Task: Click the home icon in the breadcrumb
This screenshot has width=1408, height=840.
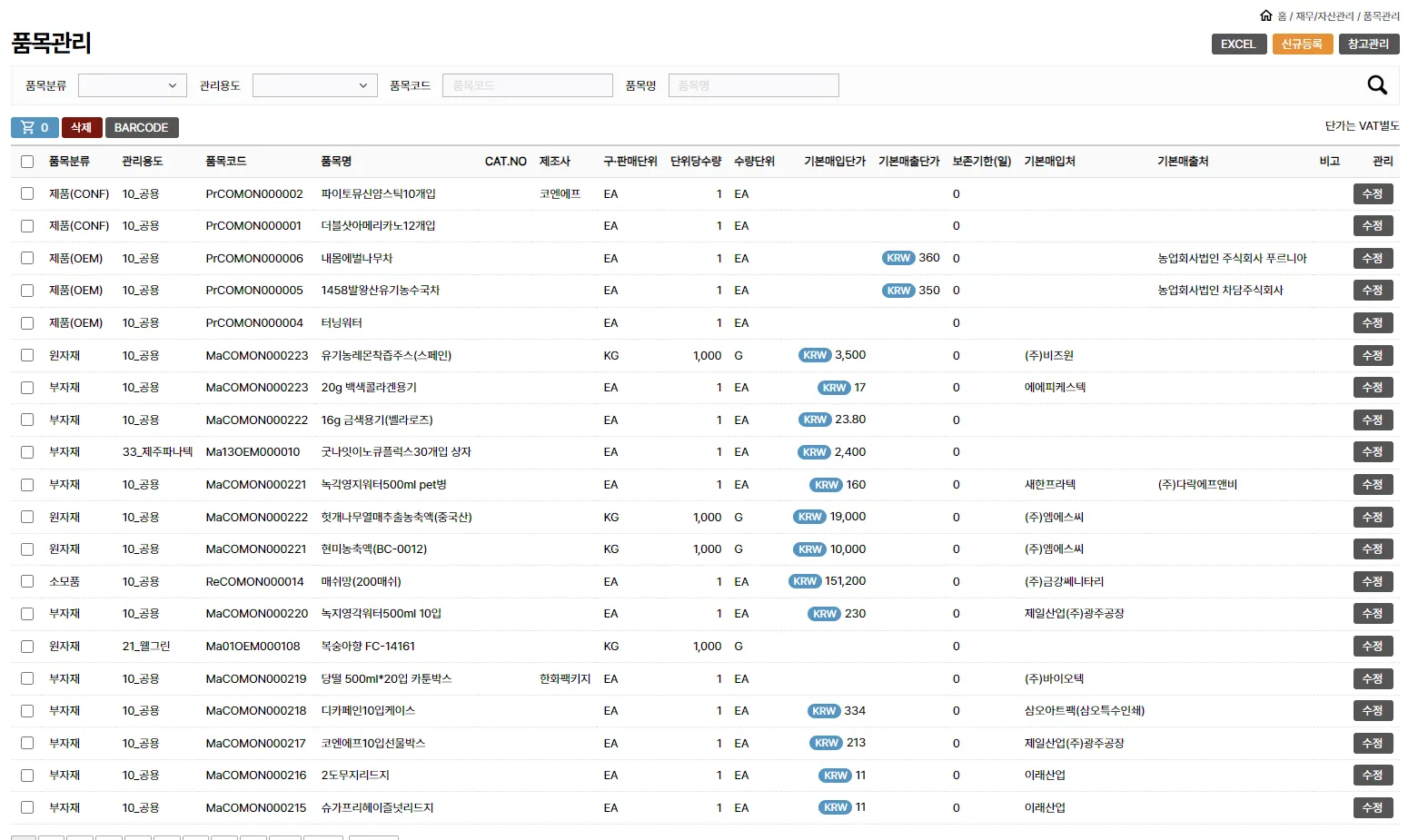Action: [1266, 15]
